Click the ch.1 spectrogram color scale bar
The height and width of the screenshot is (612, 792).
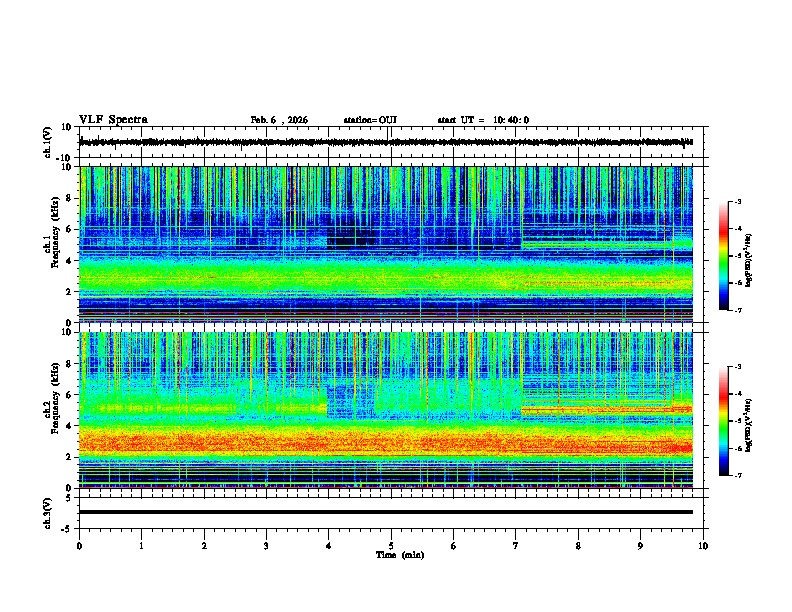click(723, 256)
